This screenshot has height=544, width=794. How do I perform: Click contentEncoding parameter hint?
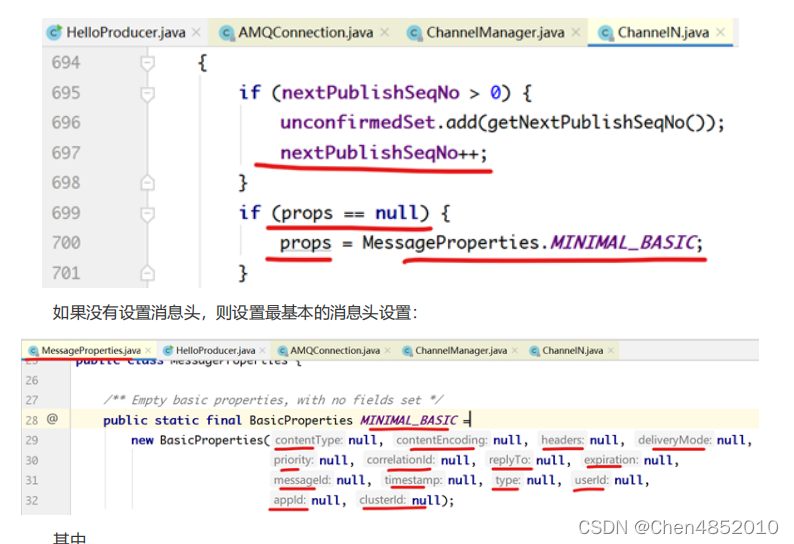[x=441, y=440]
